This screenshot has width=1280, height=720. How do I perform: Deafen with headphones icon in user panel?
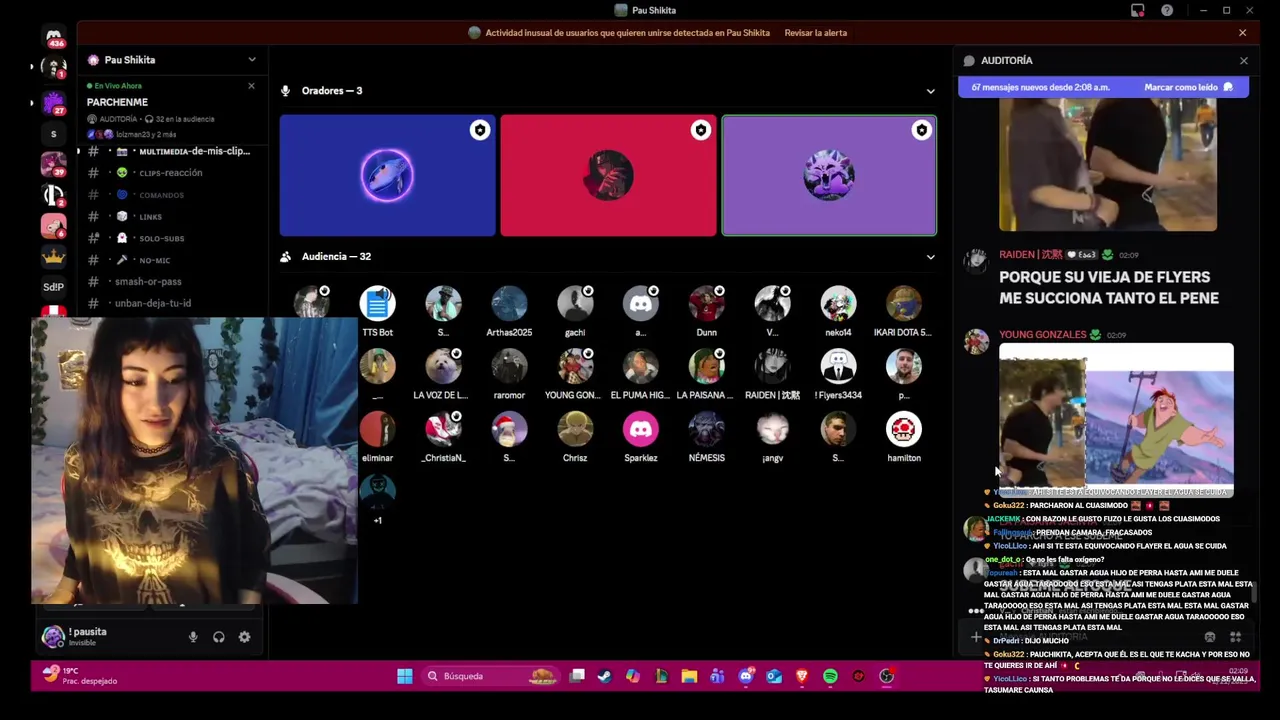coord(219,637)
